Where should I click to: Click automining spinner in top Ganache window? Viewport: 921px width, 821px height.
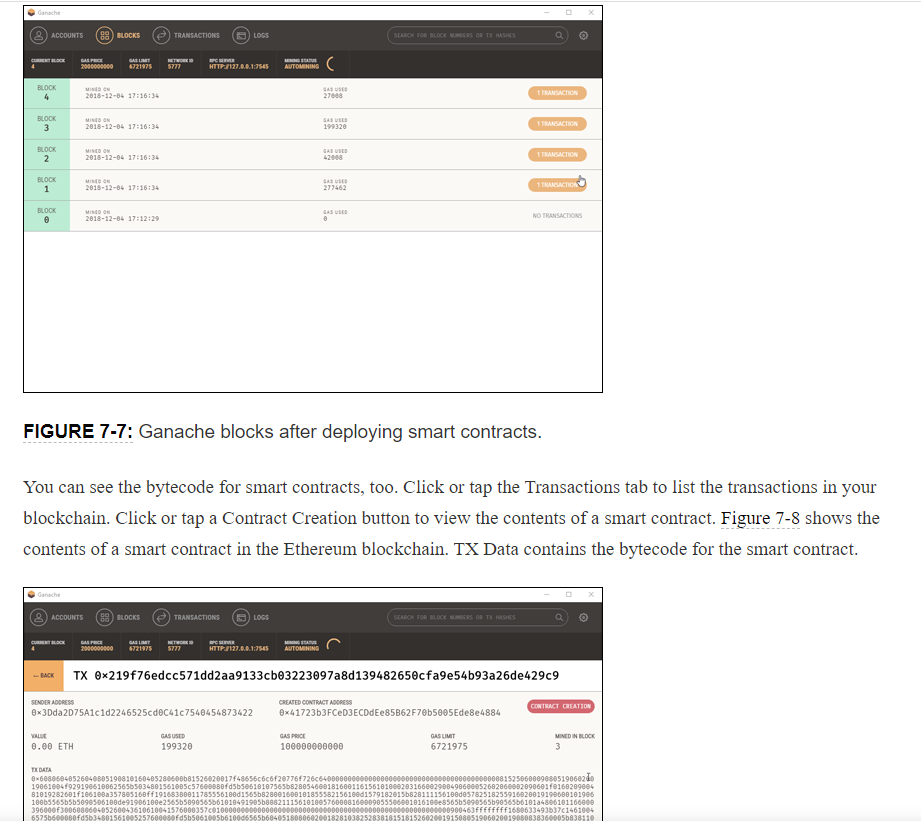pos(331,63)
